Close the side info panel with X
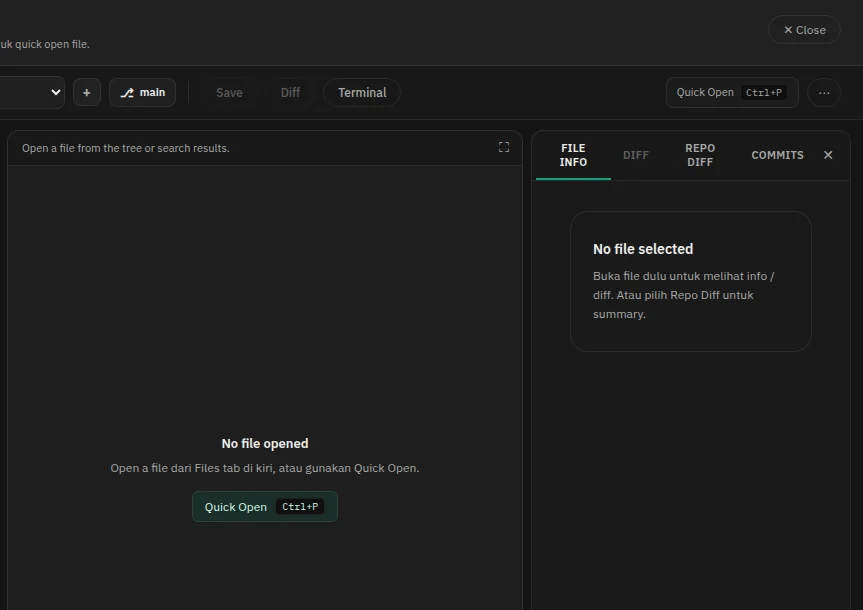The width and height of the screenshot is (863, 610). (828, 155)
